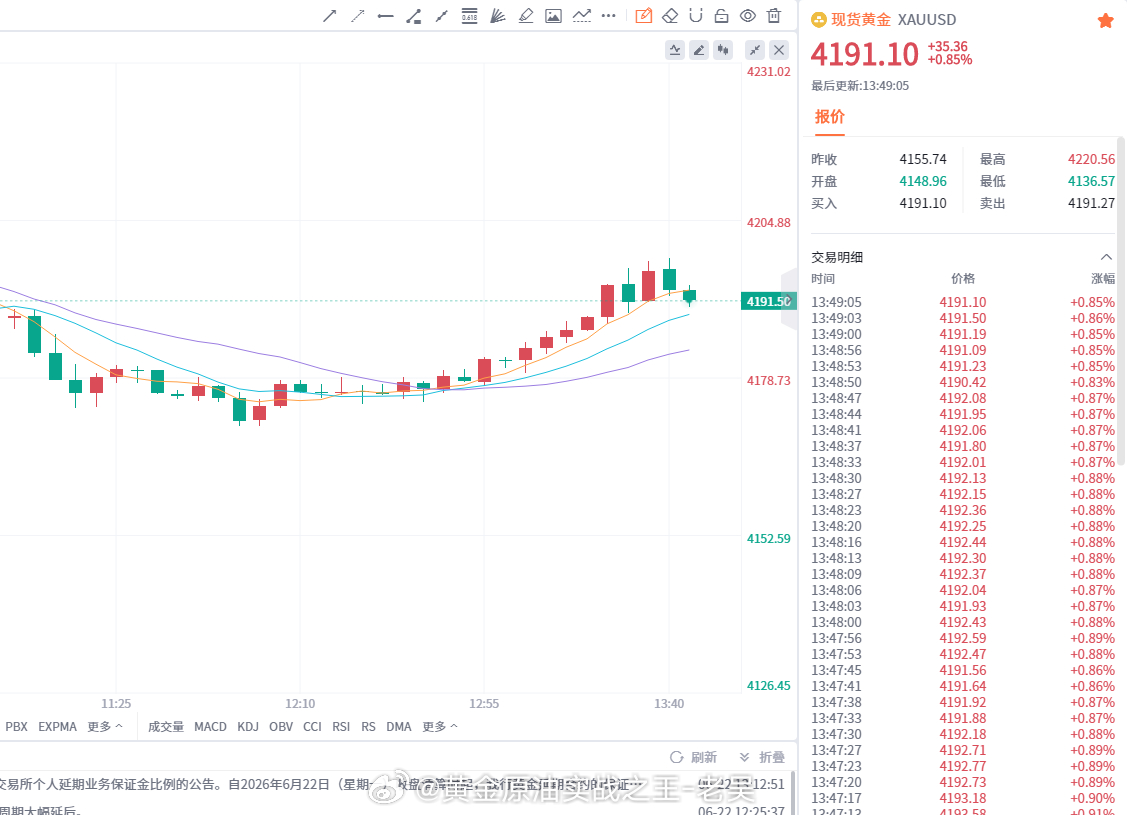Screen dimensions: 1127x815
Task: Collapse the 交易明细 section chevron
Action: [x=1106, y=257]
